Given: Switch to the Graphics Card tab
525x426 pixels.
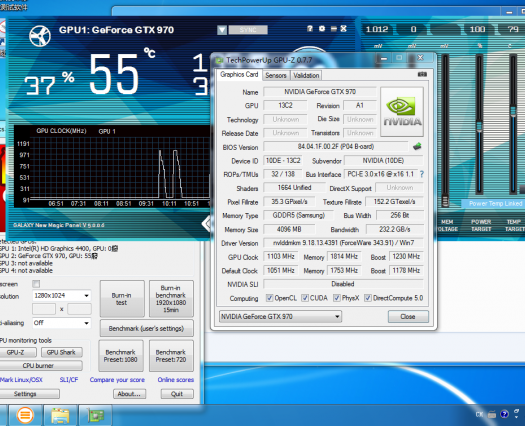Looking at the screenshot, I should (x=239, y=74).
